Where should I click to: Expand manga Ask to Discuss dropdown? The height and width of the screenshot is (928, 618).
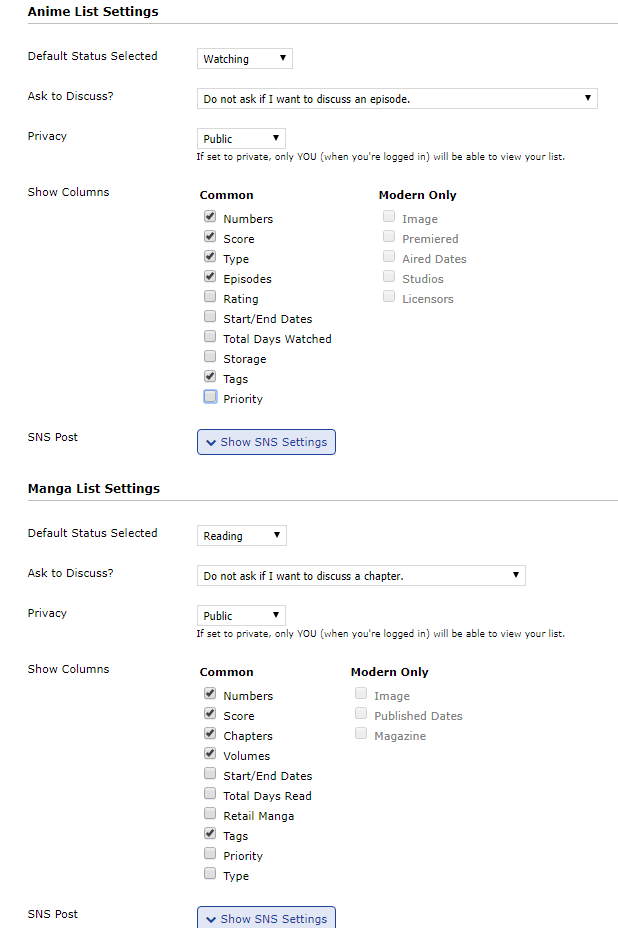(x=361, y=576)
